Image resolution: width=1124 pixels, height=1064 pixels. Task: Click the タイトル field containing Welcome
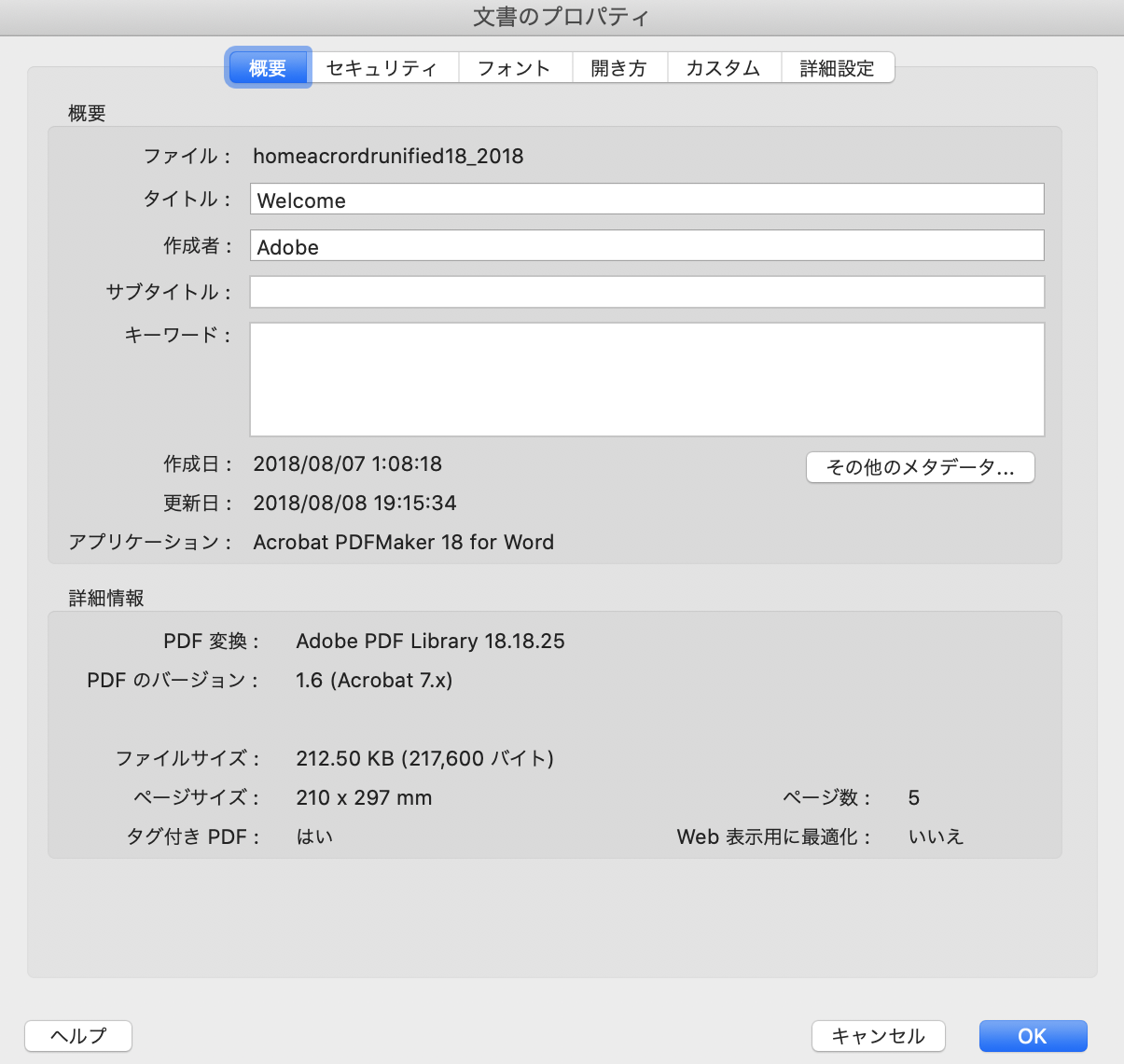(x=646, y=200)
